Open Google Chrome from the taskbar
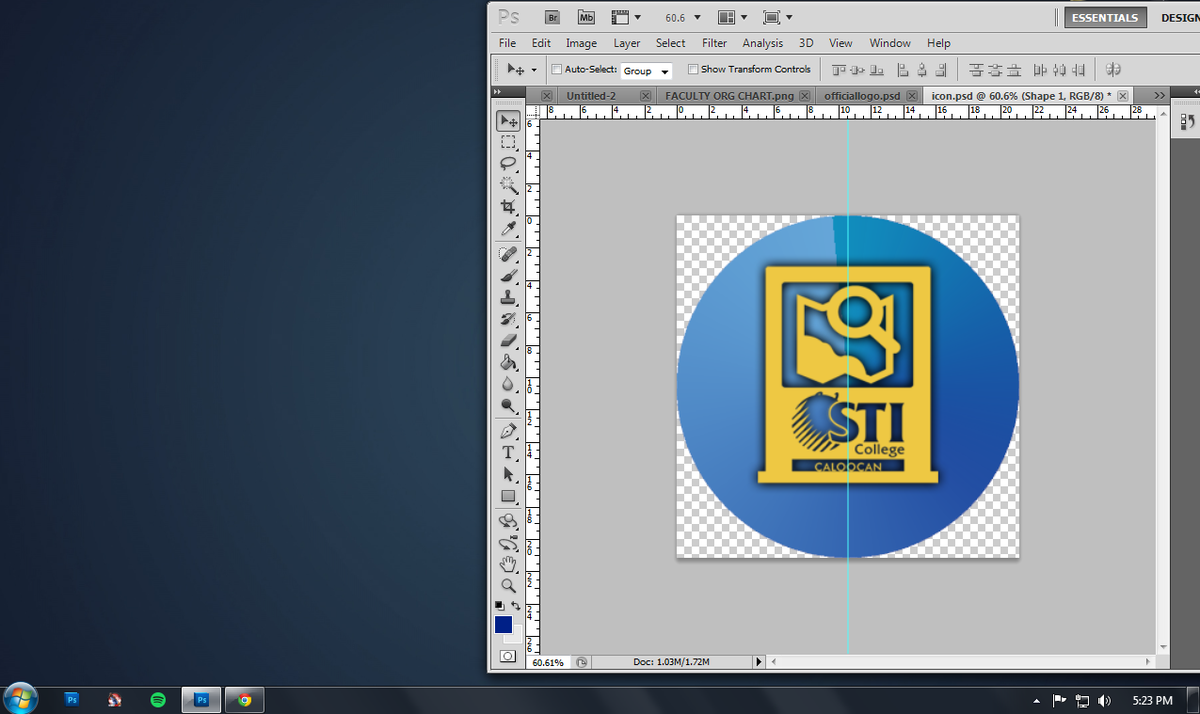The width and height of the screenshot is (1200, 714). click(x=244, y=700)
